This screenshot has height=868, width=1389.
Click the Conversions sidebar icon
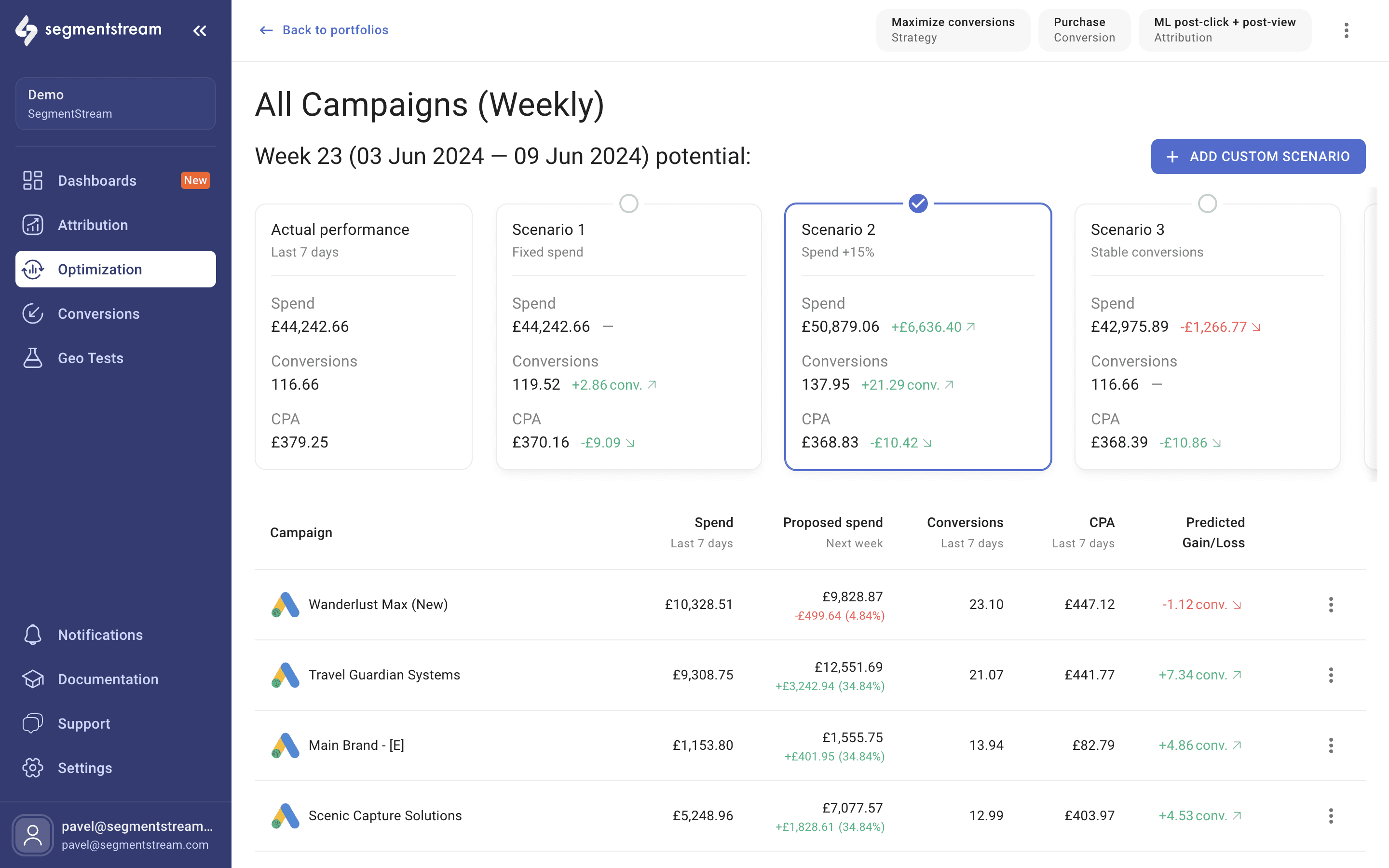point(33,313)
